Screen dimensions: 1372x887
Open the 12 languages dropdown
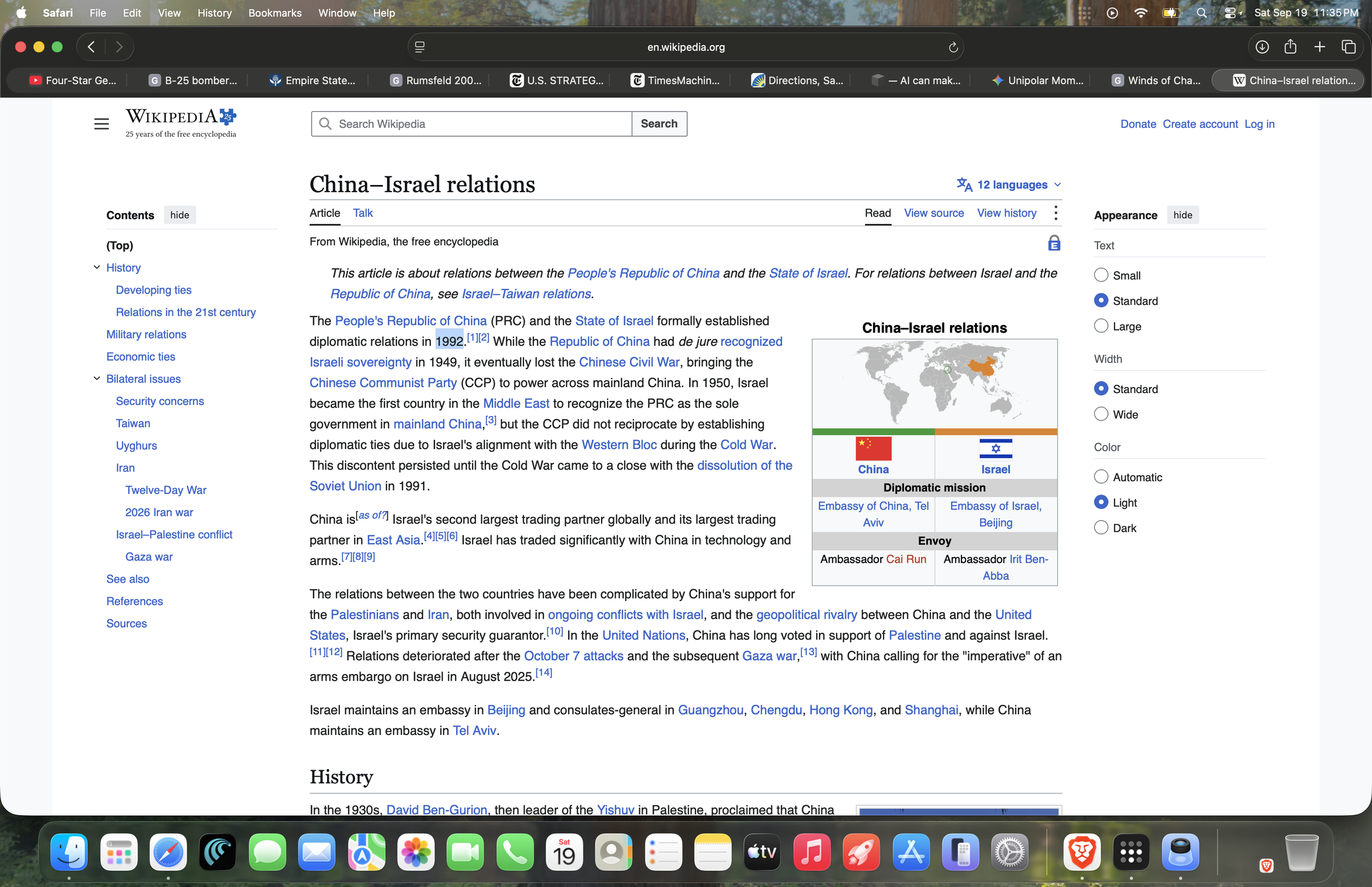click(x=1009, y=185)
